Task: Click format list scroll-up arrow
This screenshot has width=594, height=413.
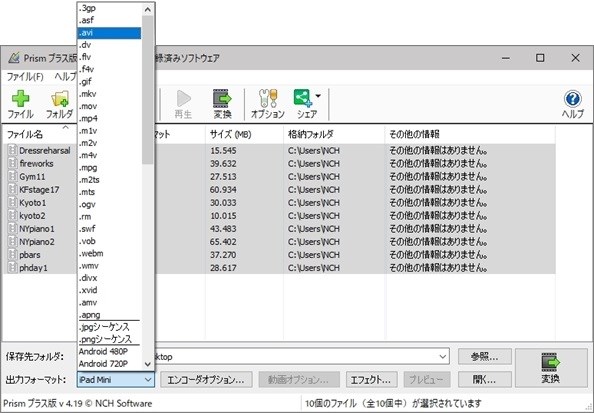Action: pos(148,9)
